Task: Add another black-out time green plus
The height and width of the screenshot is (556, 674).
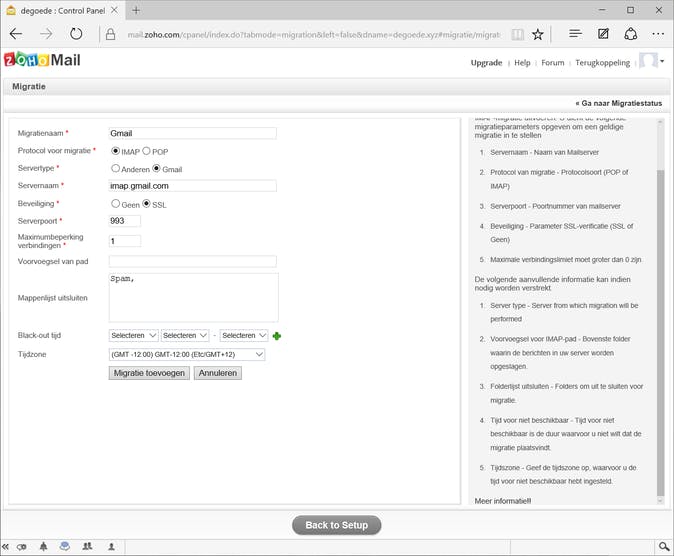Action: 277,336
